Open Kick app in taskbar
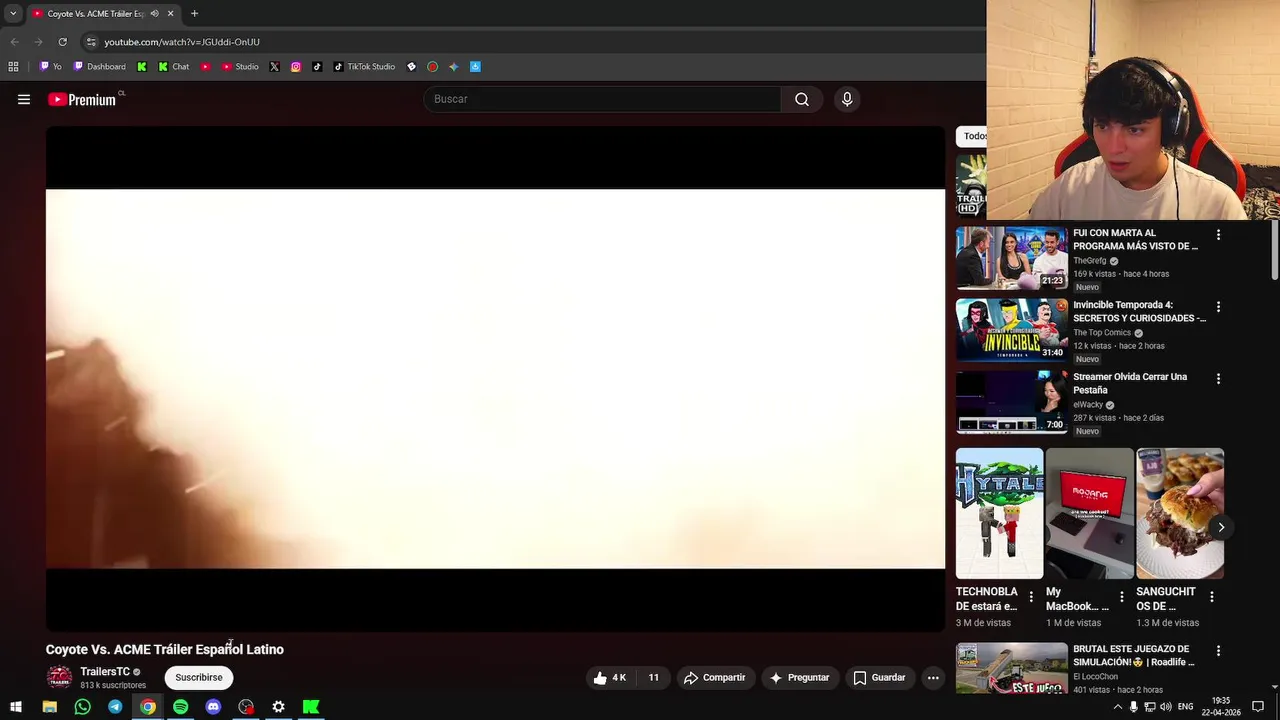Screen dimensions: 1280x720 tap(311, 707)
